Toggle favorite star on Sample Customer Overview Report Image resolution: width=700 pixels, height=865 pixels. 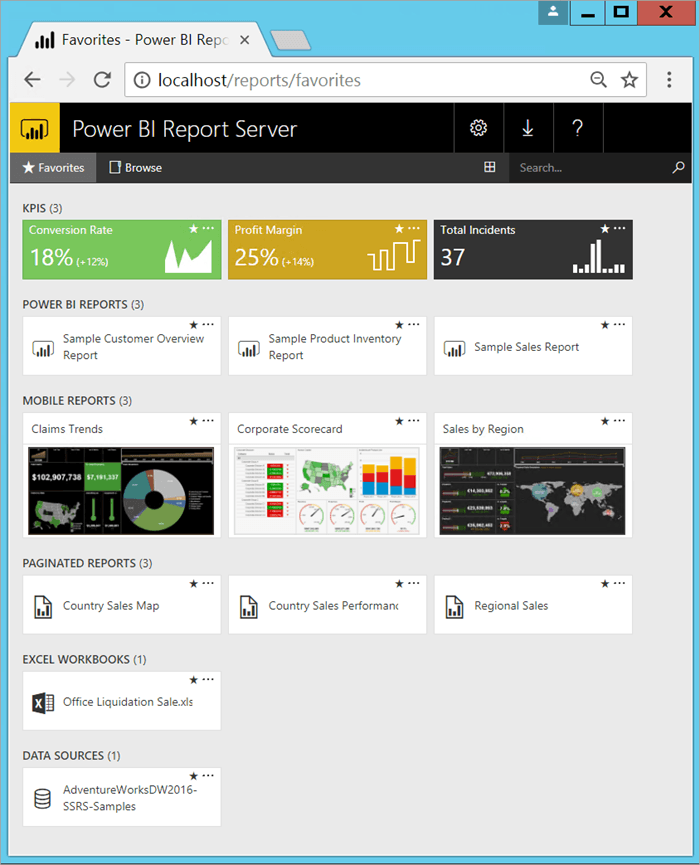(194, 325)
